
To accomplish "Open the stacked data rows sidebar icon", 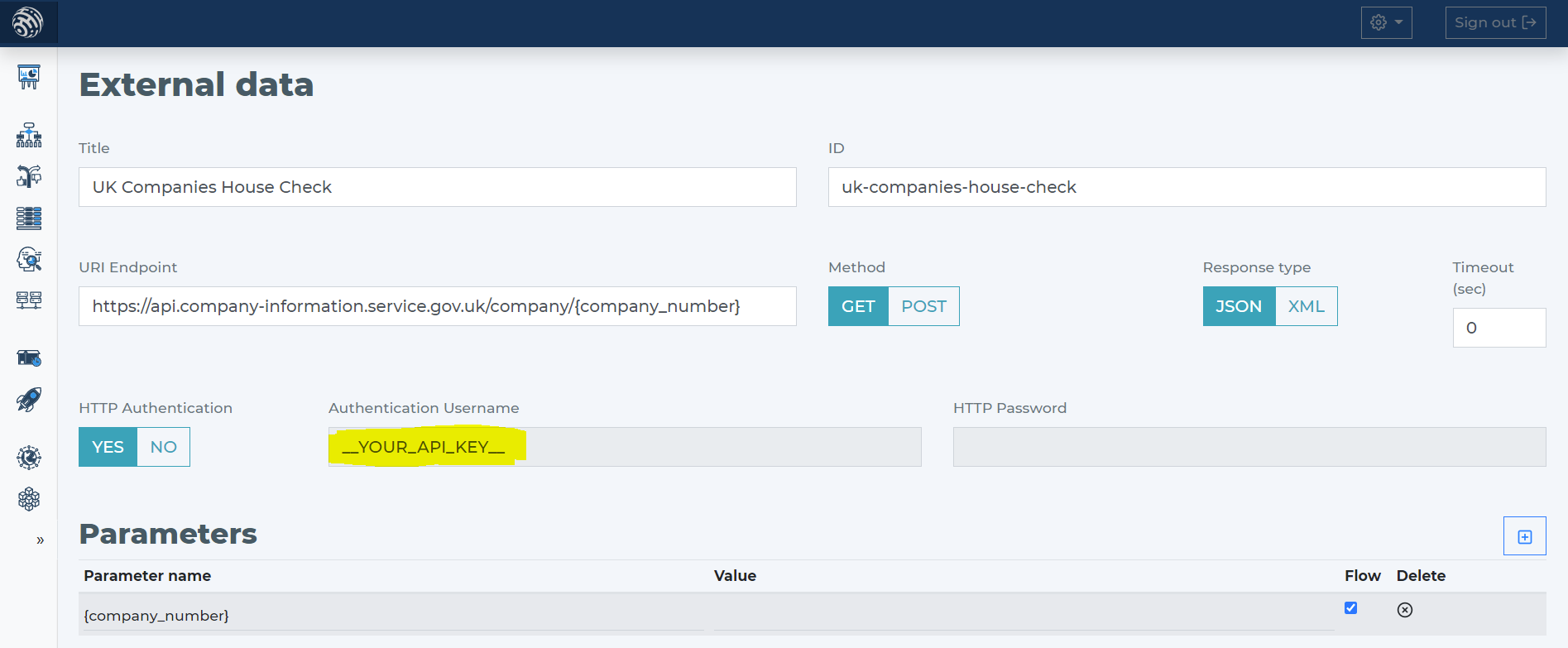I will 29,218.
